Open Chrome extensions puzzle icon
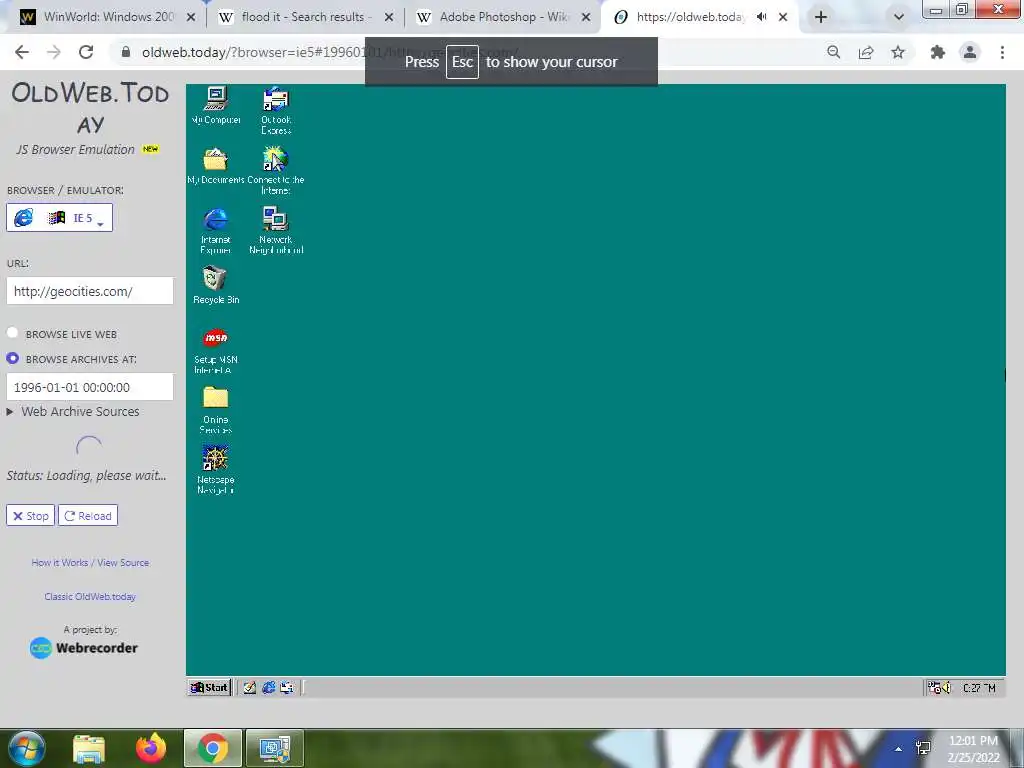The width and height of the screenshot is (1024, 768). (938, 52)
